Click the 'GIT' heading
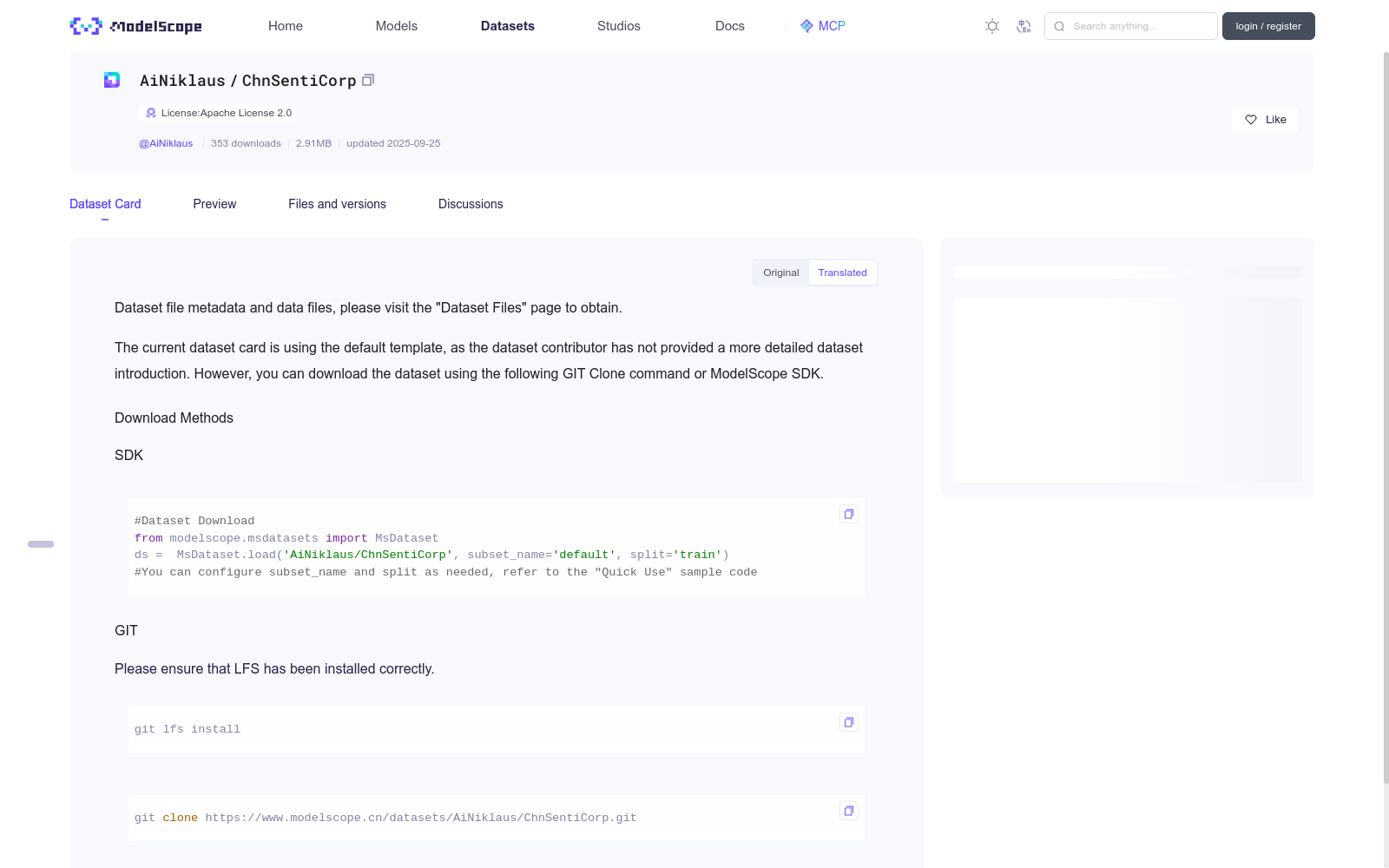 (x=126, y=631)
